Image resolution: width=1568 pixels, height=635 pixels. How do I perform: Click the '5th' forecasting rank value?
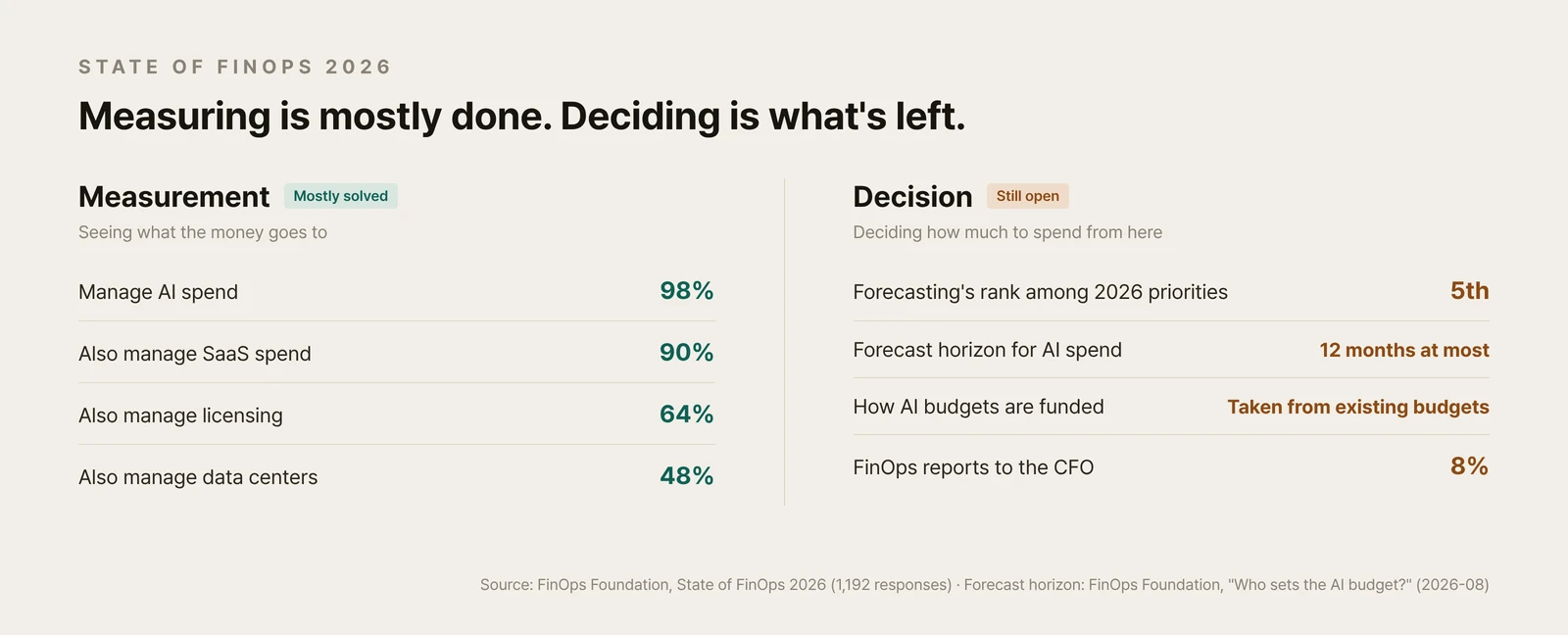1469,291
